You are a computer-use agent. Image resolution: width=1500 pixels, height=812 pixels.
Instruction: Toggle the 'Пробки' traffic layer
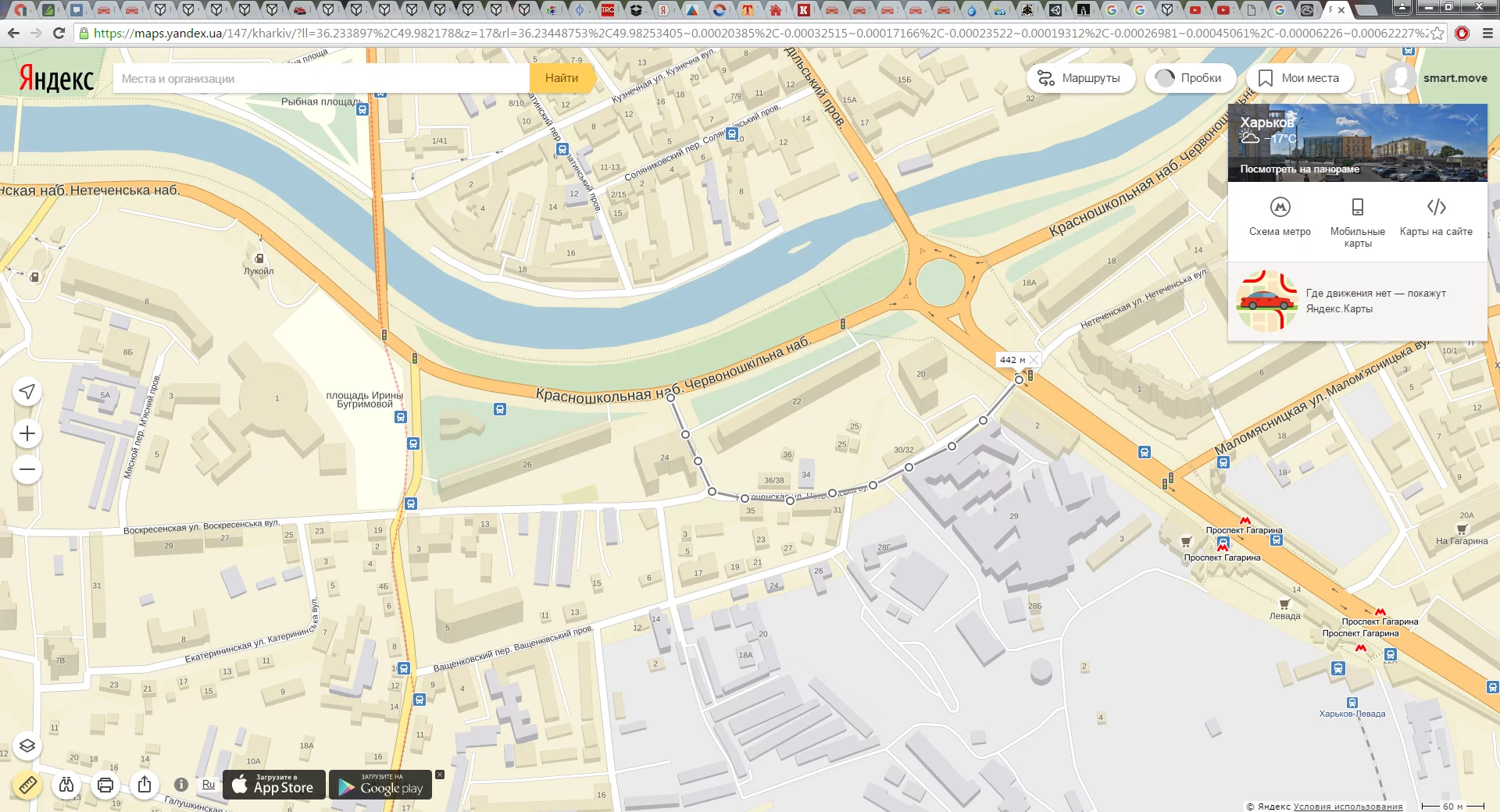point(1191,78)
